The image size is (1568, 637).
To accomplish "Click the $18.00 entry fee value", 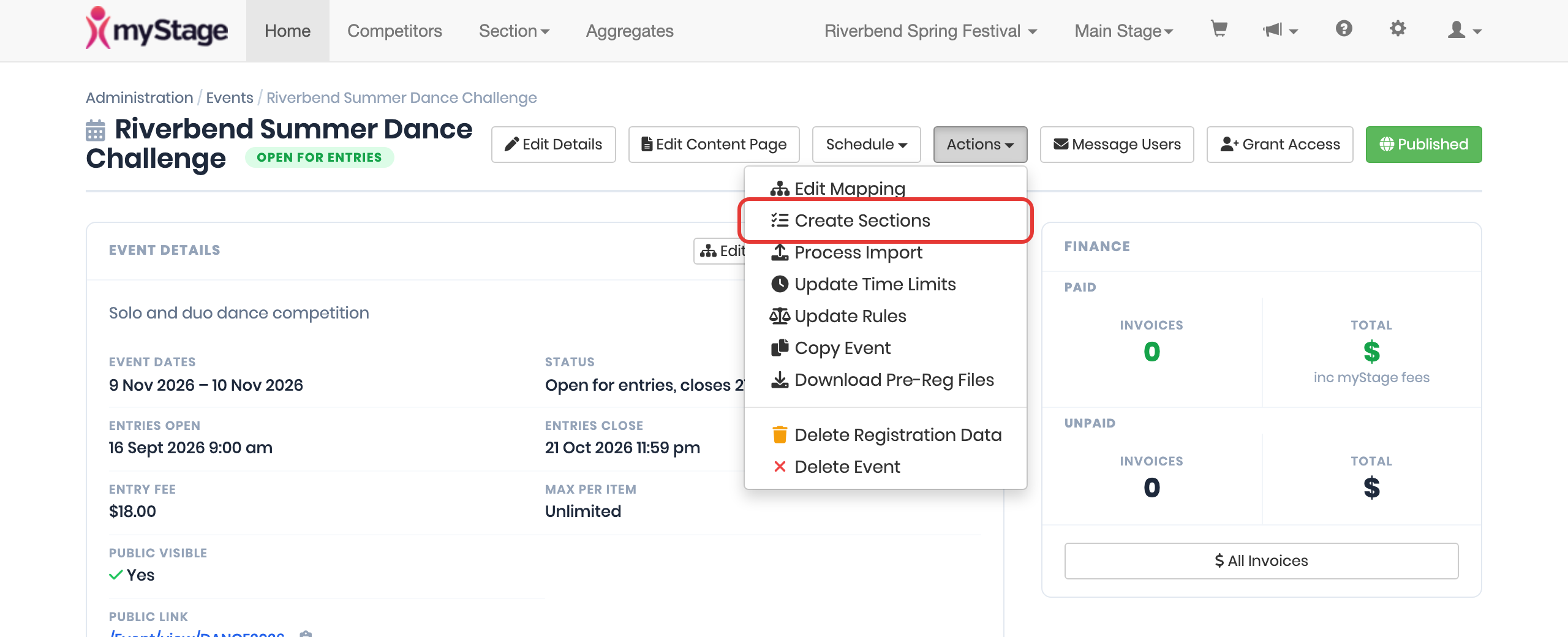I will (132, 511).
